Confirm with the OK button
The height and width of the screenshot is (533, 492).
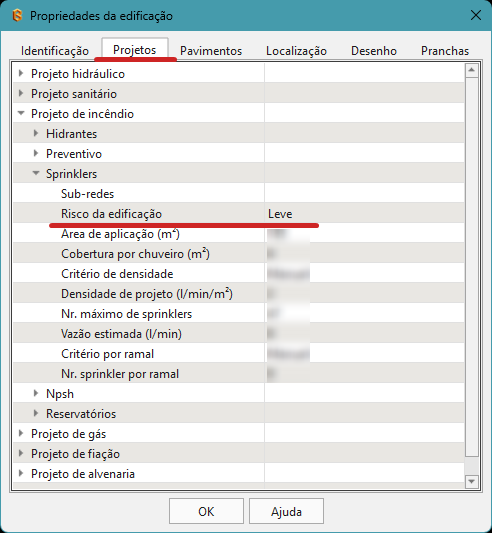206,511
